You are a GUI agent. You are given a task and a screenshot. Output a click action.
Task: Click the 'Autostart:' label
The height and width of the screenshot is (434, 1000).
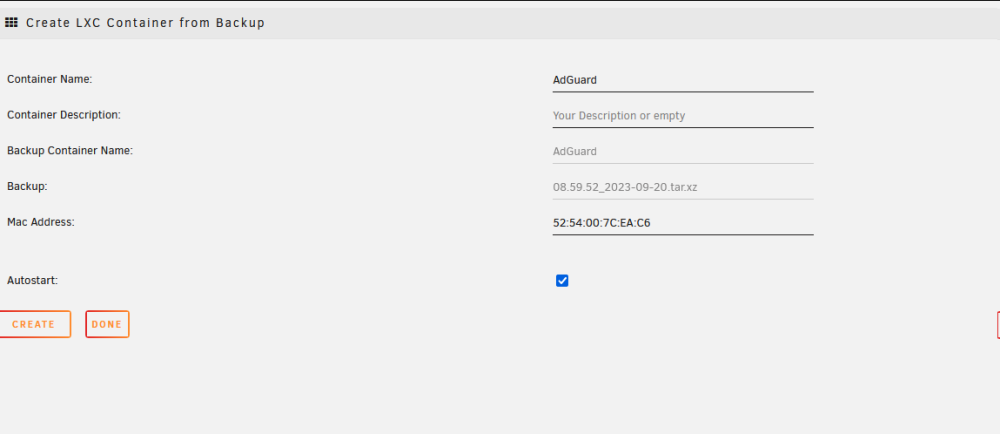tap(33, 279)
